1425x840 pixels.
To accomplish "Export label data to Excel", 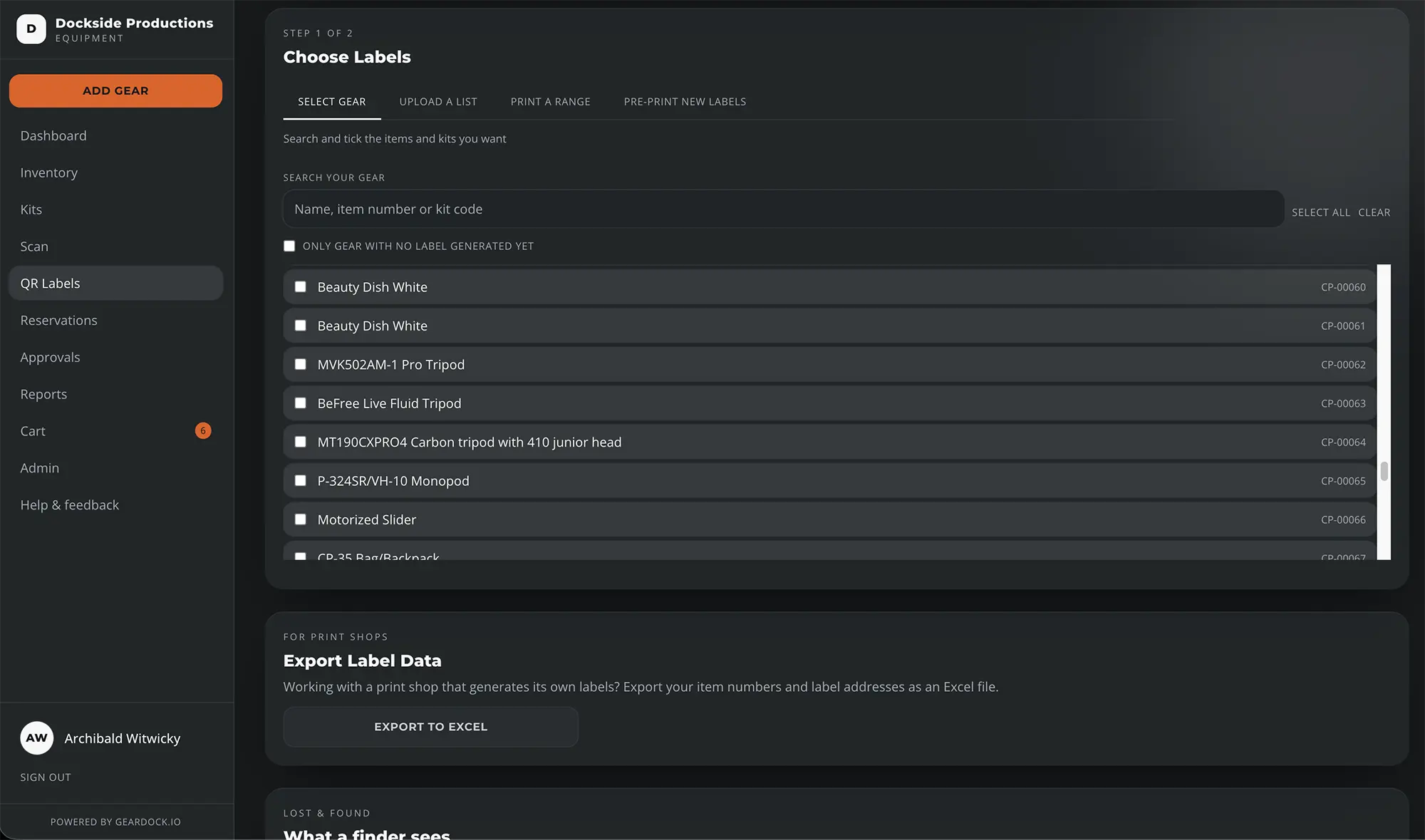I will [431, 727].
